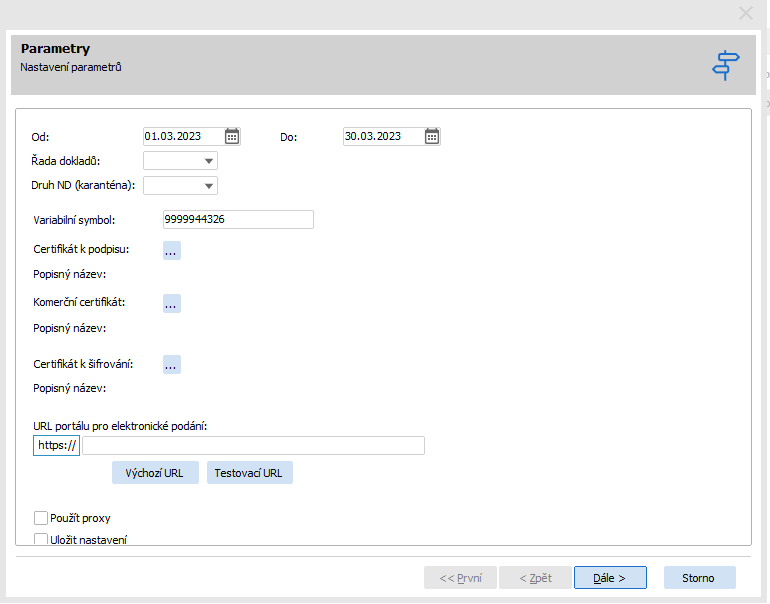
Task: Proceed with the Dále button
Action: [610, 578]
